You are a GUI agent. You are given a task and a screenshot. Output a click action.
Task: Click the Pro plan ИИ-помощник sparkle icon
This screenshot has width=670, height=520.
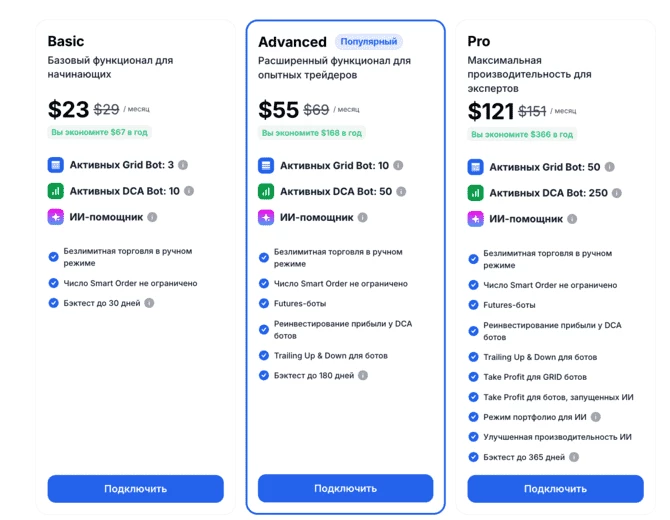[x=475, y=219]
